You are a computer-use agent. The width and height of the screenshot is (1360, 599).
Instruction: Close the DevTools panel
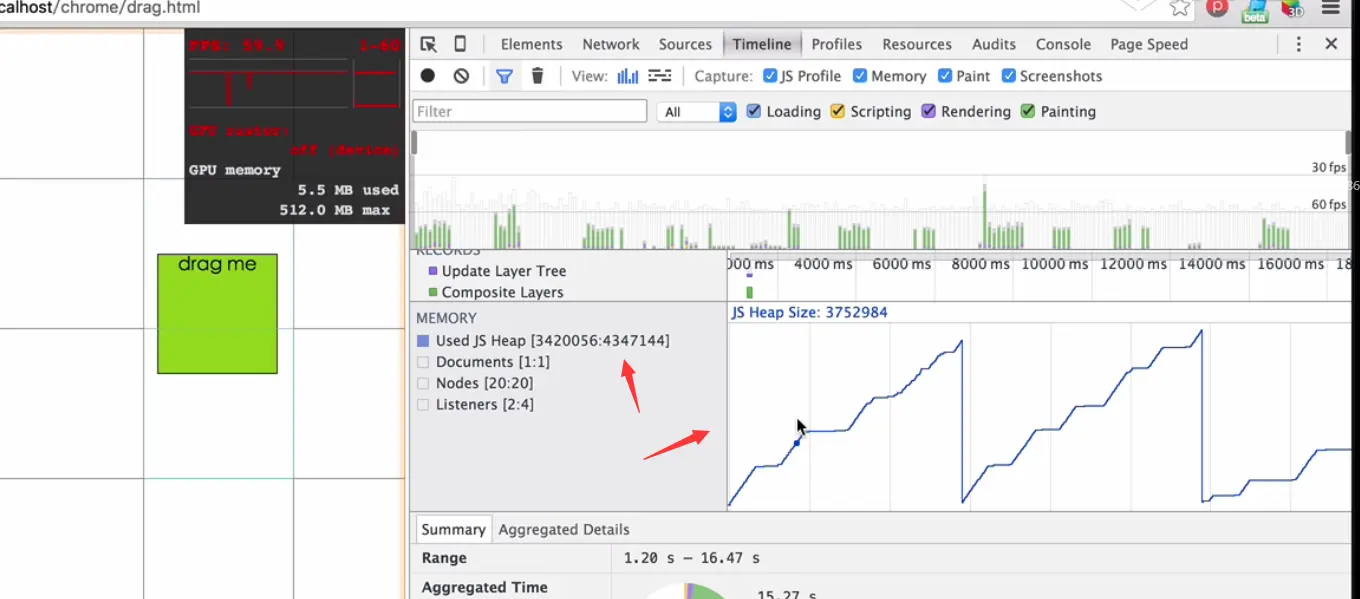pyautogui.click(x=1331, y=44)
